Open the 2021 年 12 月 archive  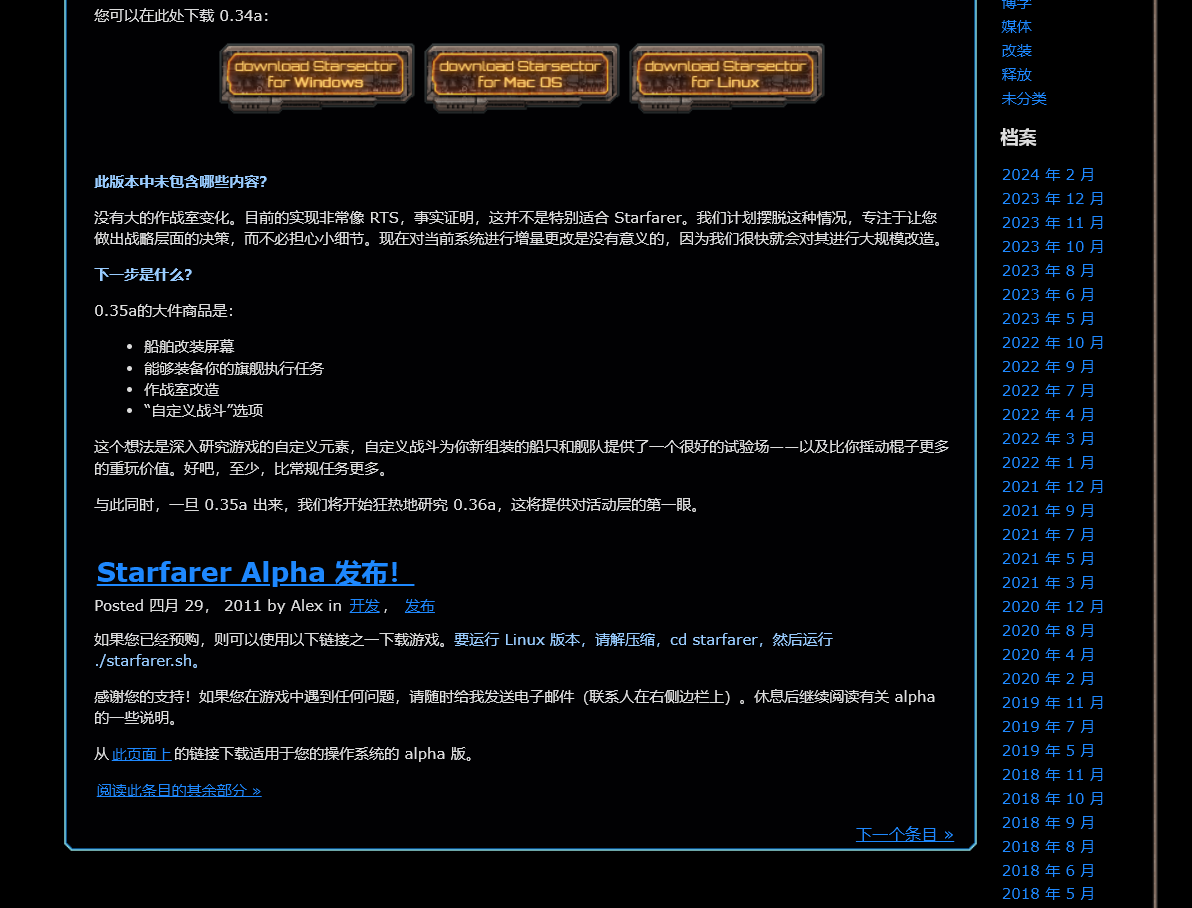click(x=1053, y=487)
